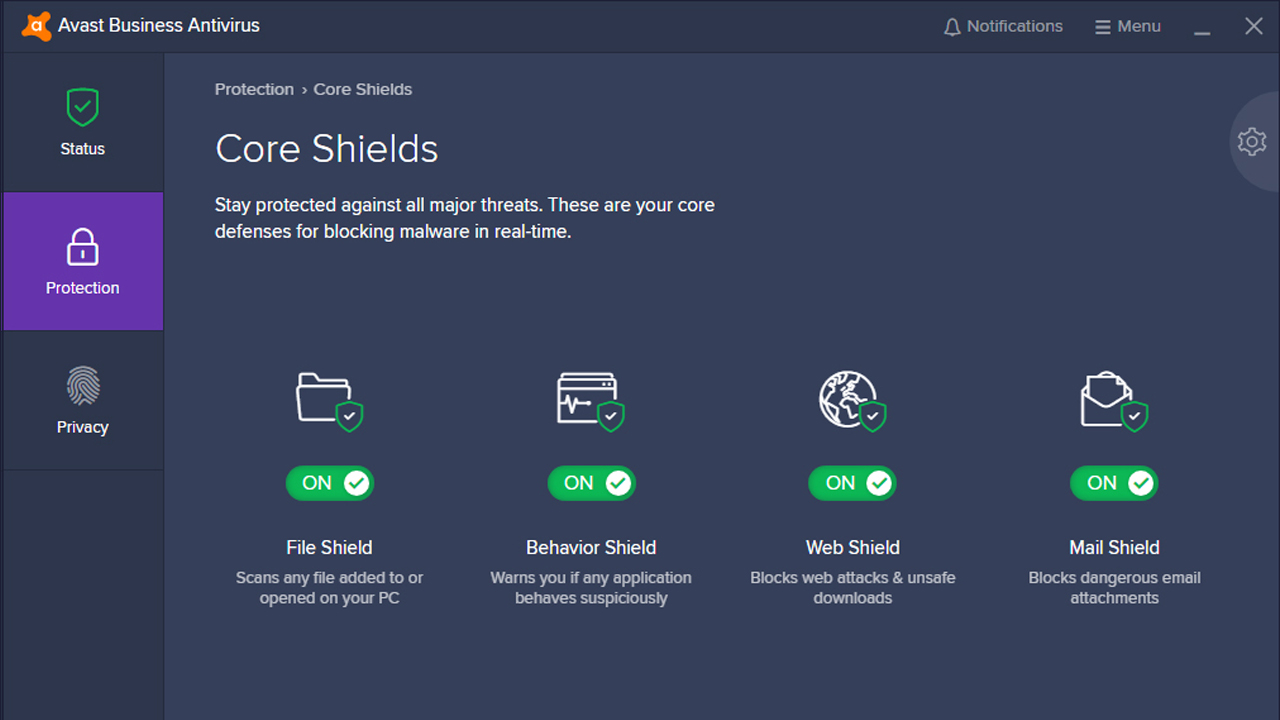Click the Protection breadcrumb link
Viewport: 1280px width, 720px height.
click(x=254, y=89)
